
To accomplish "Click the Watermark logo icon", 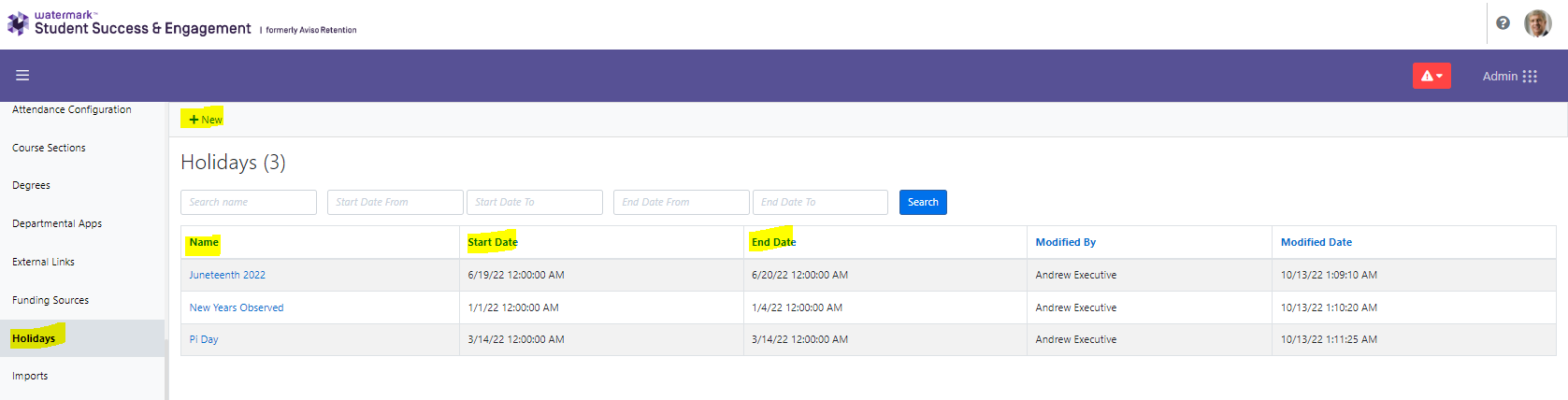I will [18, 23].
